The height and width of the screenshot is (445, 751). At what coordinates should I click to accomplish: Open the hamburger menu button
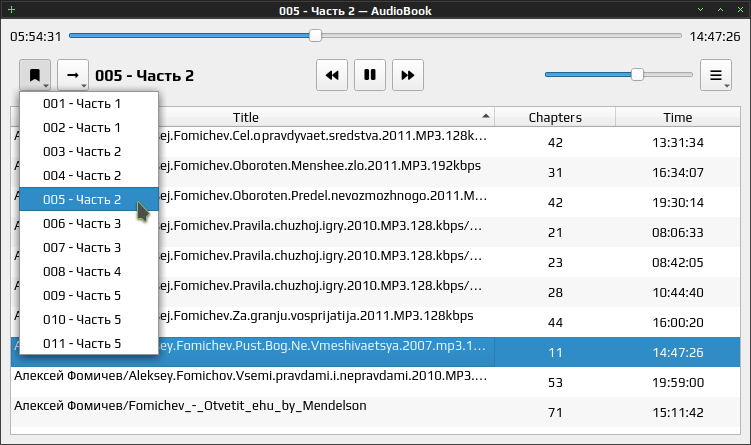[x=716, y=75]
